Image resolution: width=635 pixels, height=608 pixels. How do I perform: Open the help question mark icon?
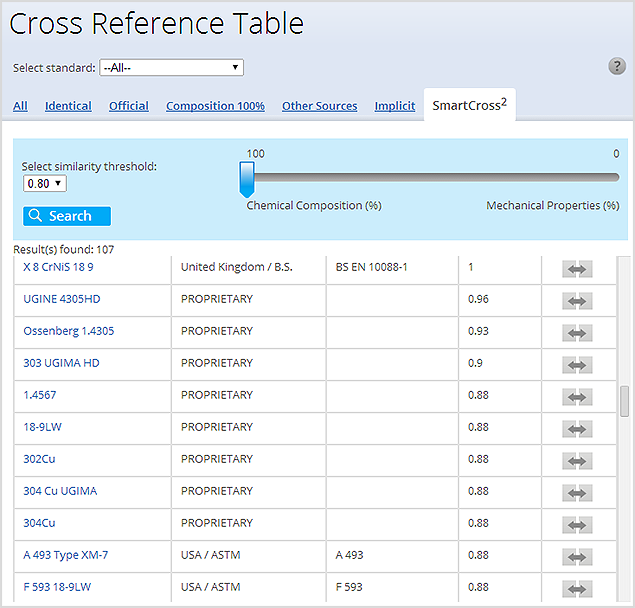[617, 66]
